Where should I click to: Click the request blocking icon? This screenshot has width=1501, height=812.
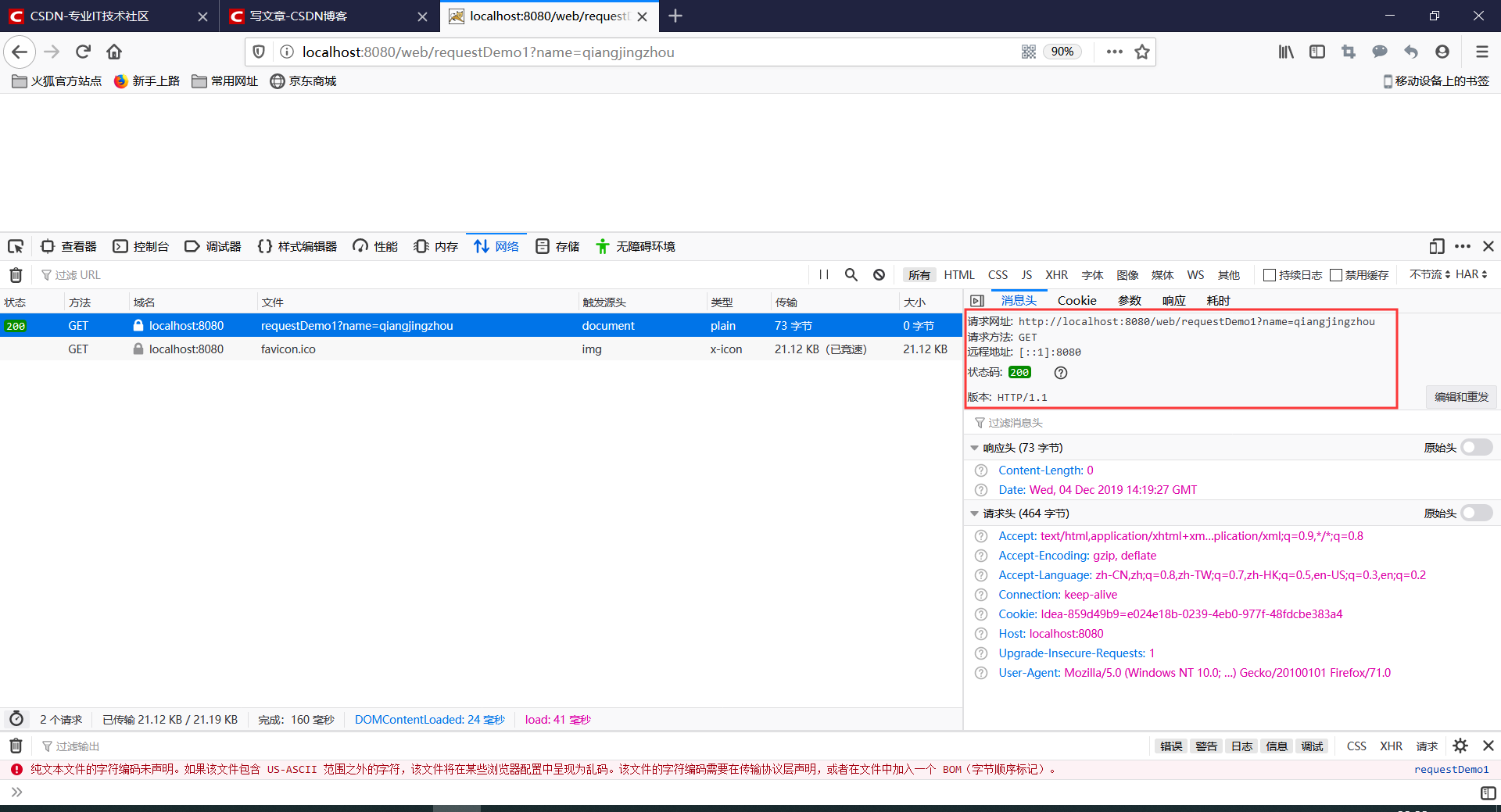pyautogui.click(x=879, y=275)
